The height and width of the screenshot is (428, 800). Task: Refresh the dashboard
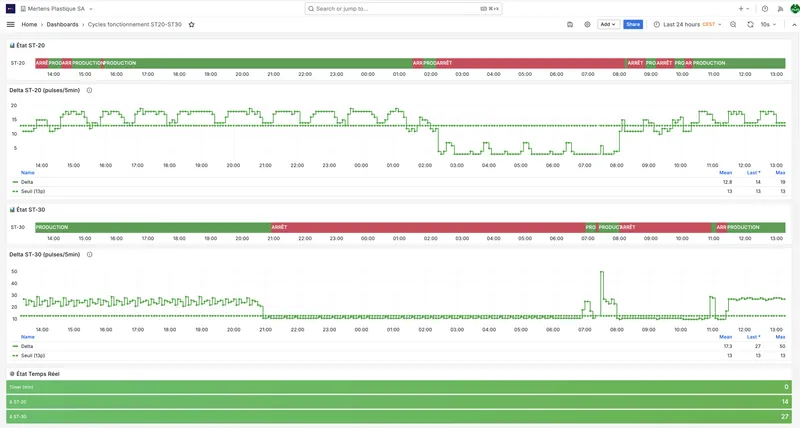click(750, 24)
